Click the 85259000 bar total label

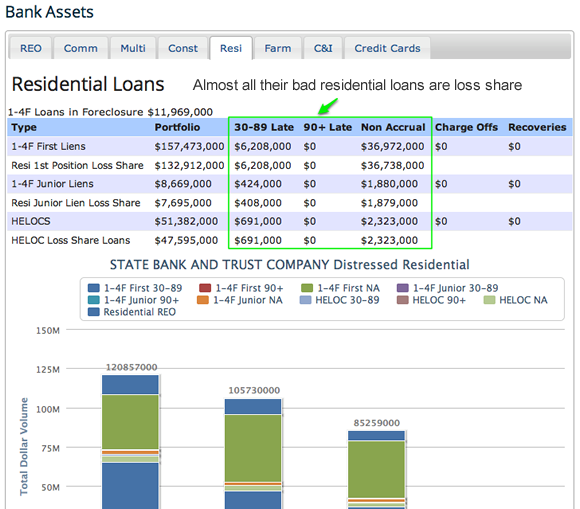click(x=377, y=423)
